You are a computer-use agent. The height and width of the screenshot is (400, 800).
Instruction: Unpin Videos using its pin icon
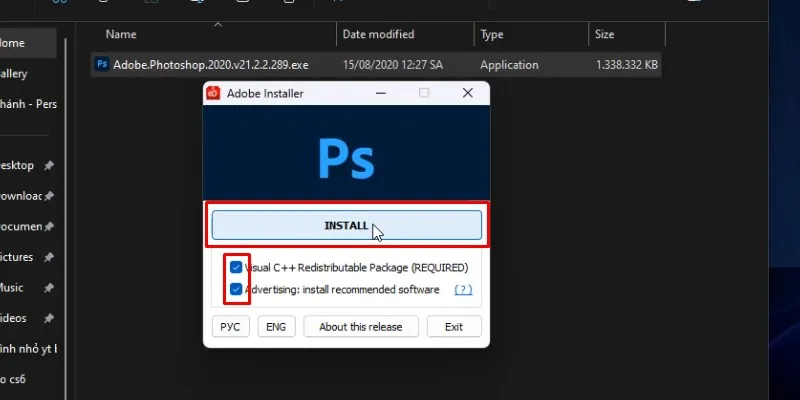click(x=48, y=318)
